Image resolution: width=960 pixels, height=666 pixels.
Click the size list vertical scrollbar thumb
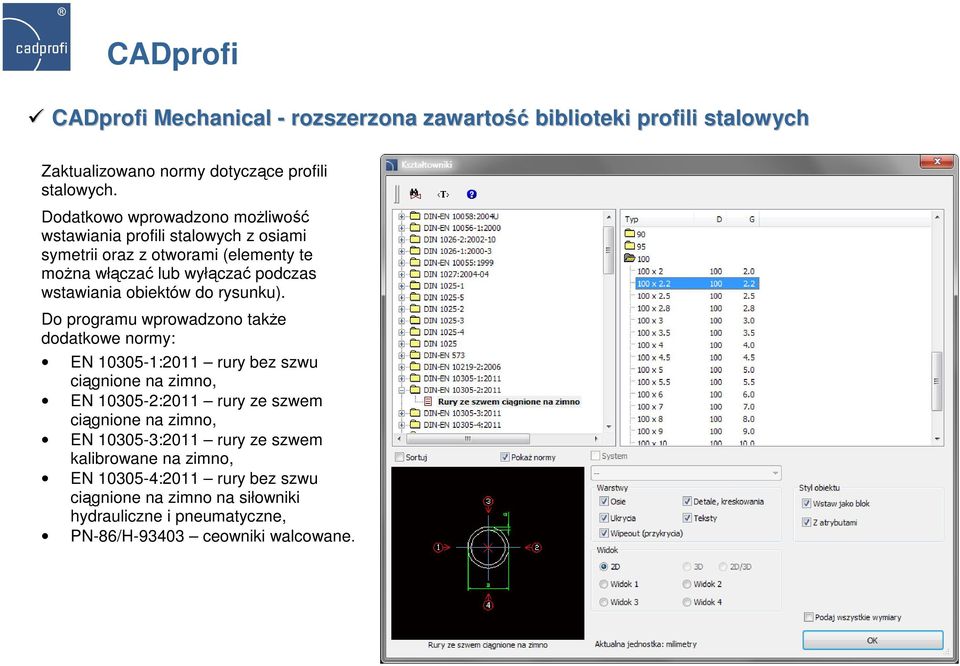click(937, 381)
